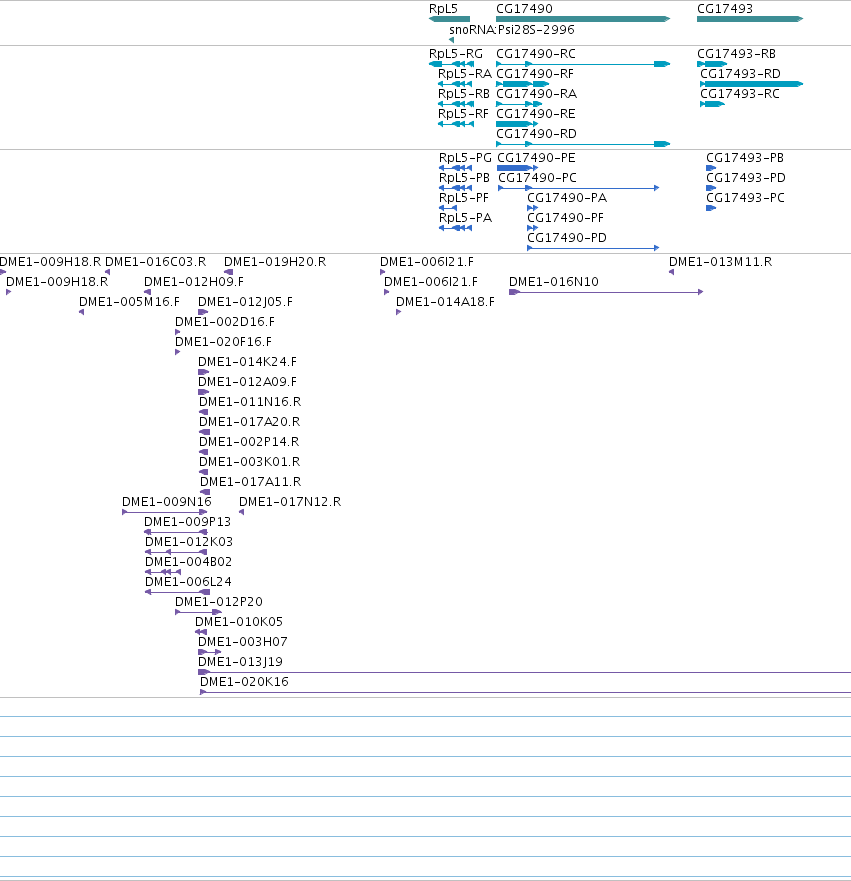Click EST DME1-012J05.F label
851x881 pixels.
pos(245,302)
